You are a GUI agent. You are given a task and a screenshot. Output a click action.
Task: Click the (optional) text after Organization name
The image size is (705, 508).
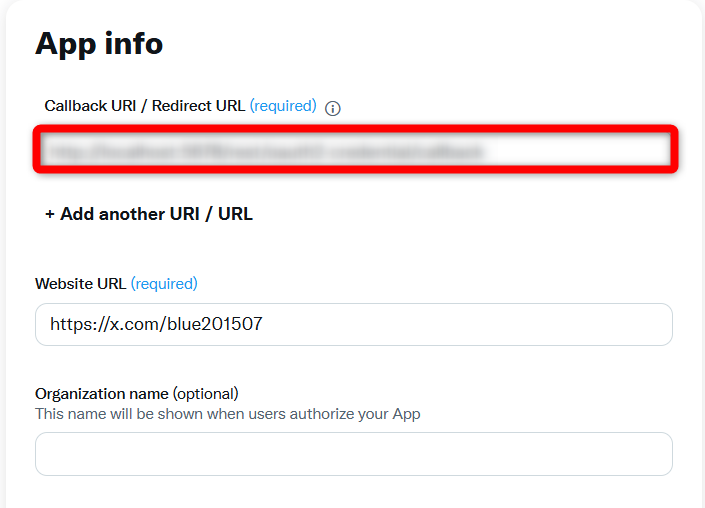click(x=205, y=394)
